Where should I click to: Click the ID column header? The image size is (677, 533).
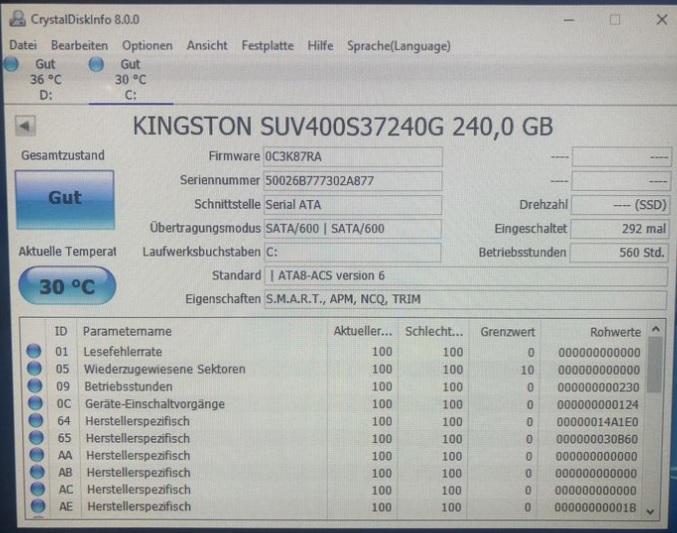(61, 331)
